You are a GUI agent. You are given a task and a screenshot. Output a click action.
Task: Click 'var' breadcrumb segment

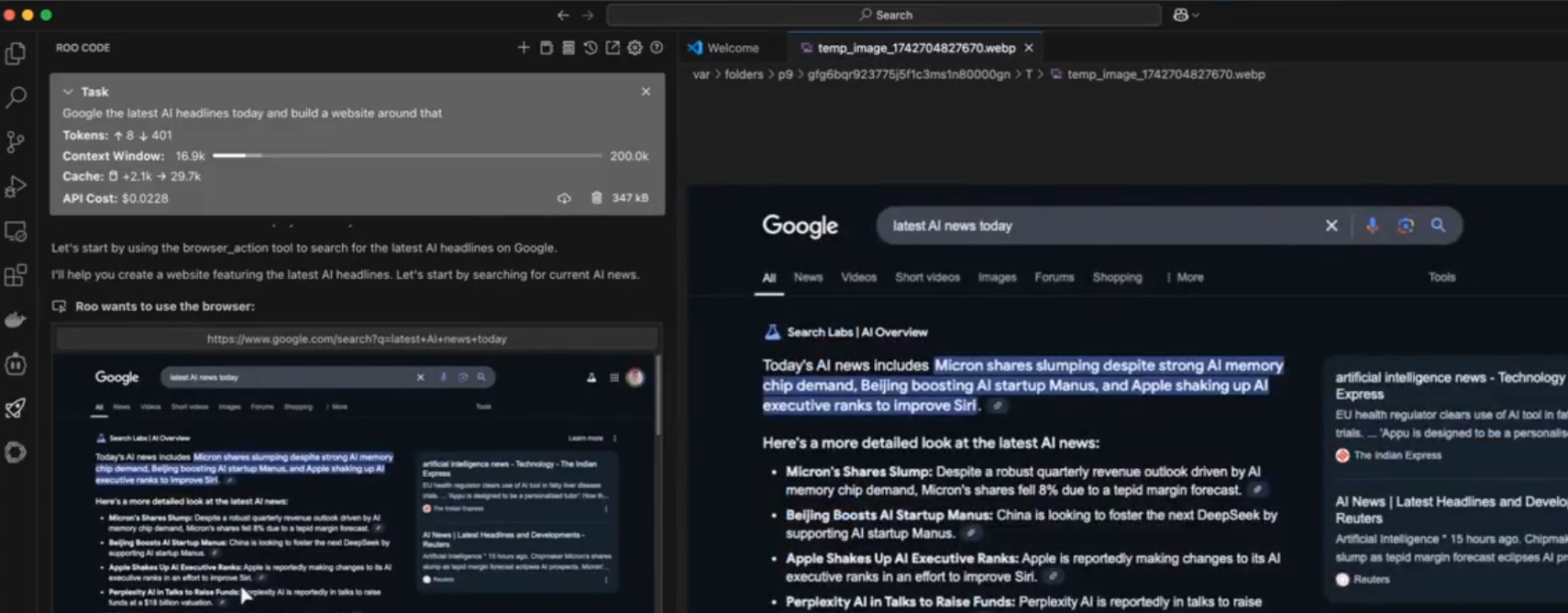click(701, 74)
